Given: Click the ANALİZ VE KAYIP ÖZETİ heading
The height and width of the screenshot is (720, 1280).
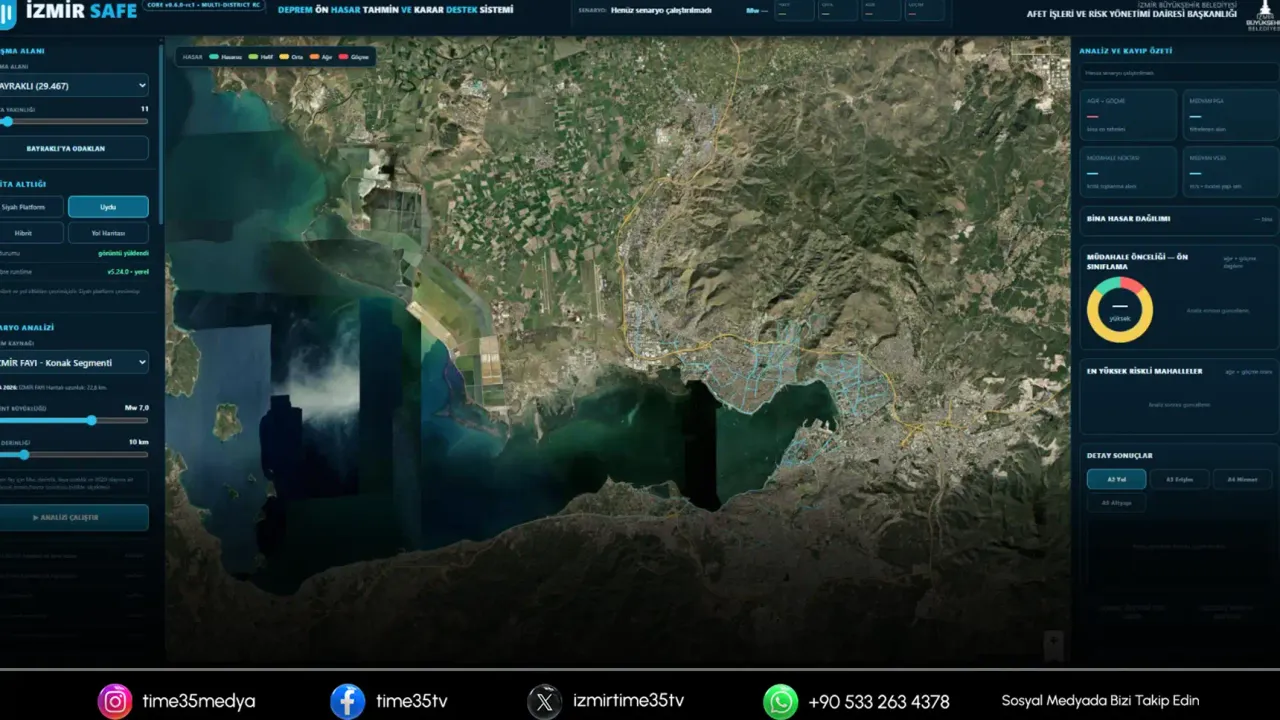Looking at the screenshot, I should point(1126,51).
